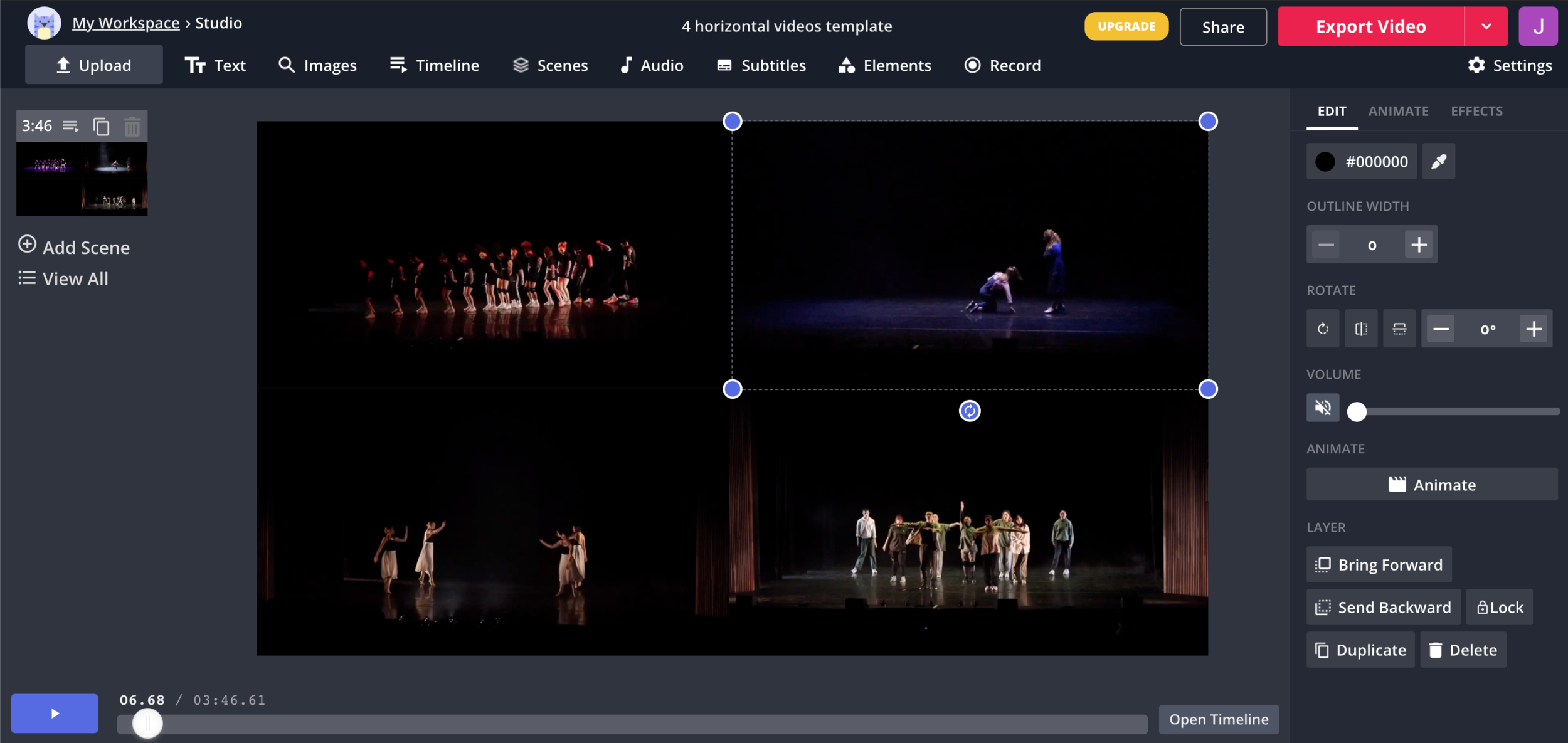The image size is (1568, 743).
Task: Duplicate the scene with the copy icon
Action: [101, 127]
